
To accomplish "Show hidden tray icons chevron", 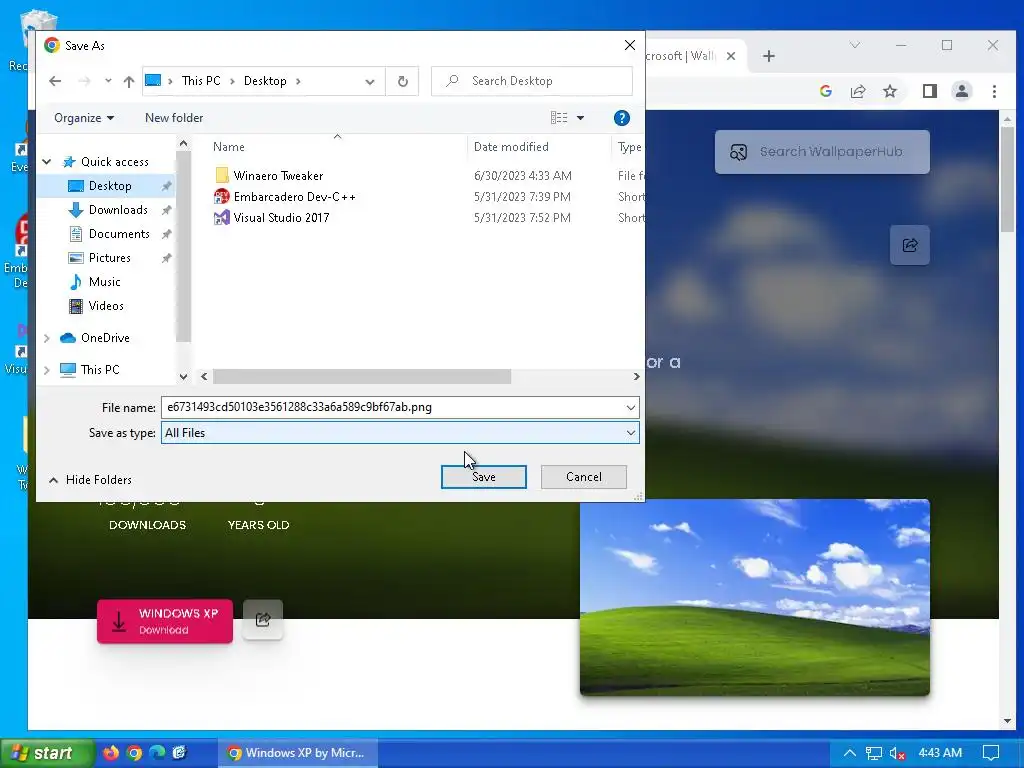I will click(x=849, y=753).
